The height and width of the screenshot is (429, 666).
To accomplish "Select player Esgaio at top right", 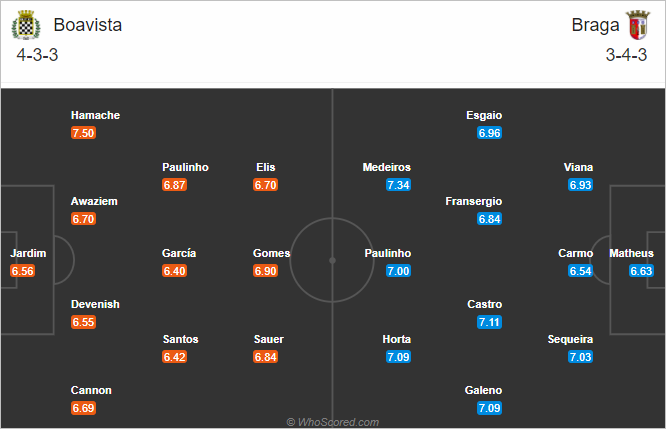I will pos(484,115).
